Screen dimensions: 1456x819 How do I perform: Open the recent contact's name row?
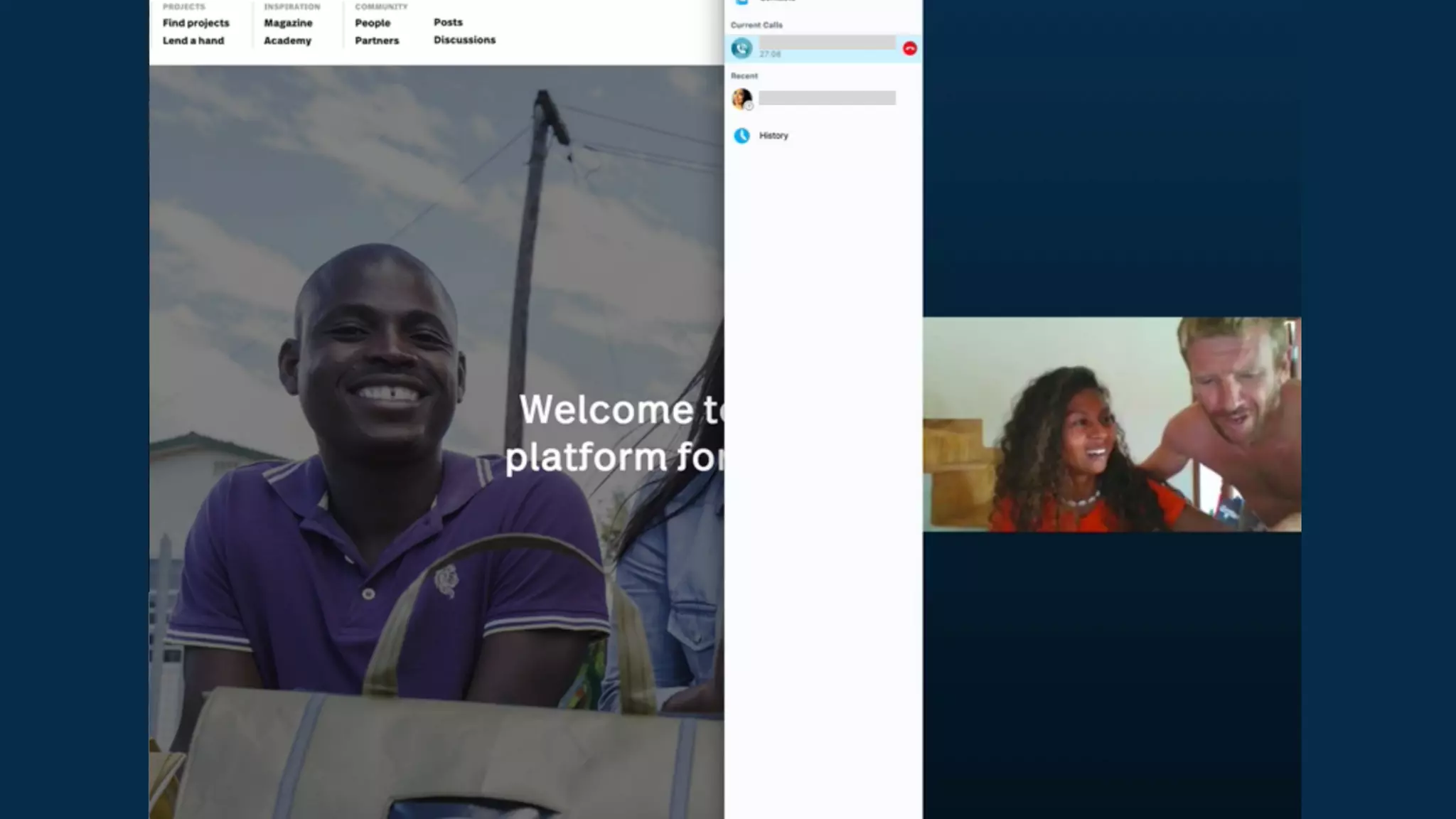(827, 98)
